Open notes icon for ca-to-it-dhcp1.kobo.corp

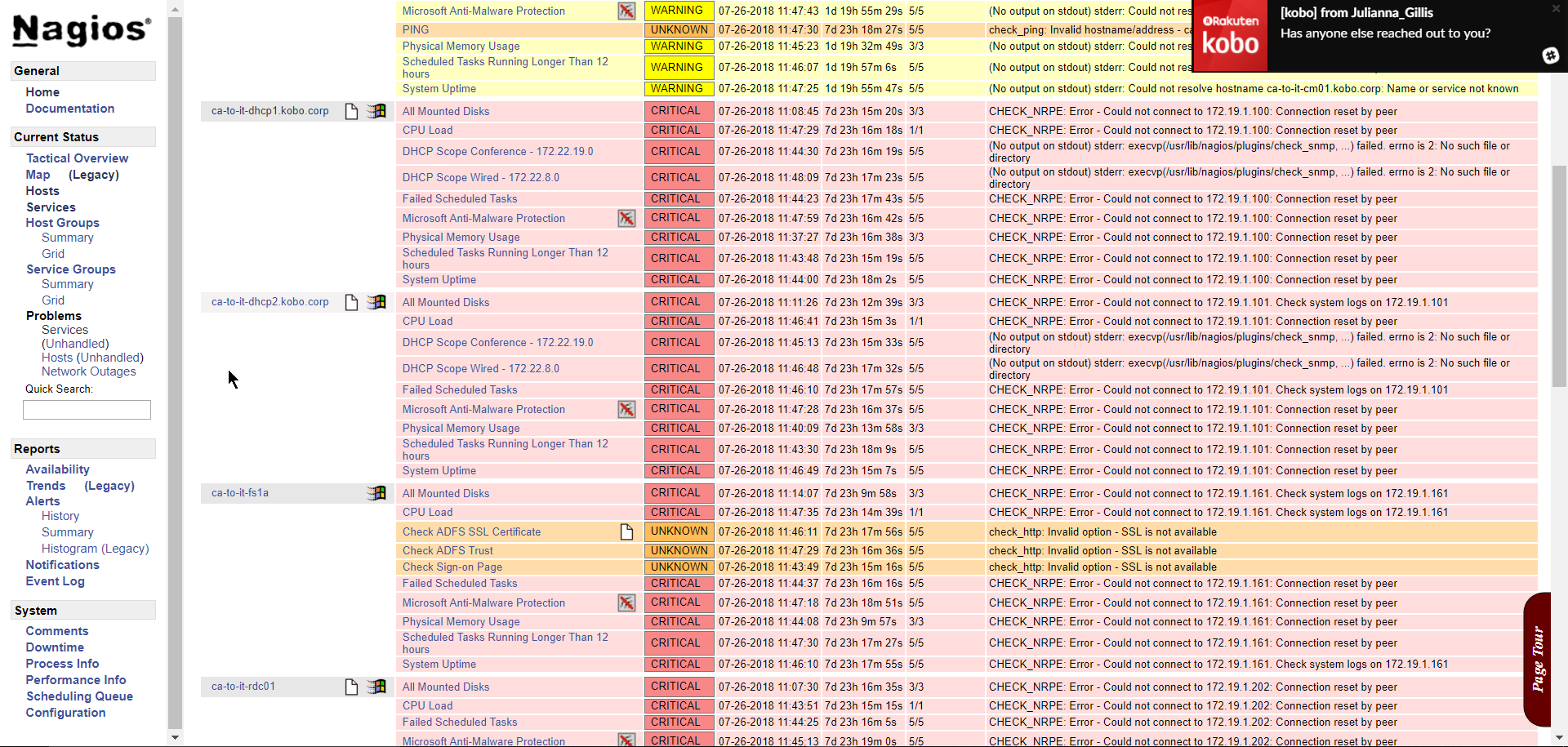coord(351,111)
